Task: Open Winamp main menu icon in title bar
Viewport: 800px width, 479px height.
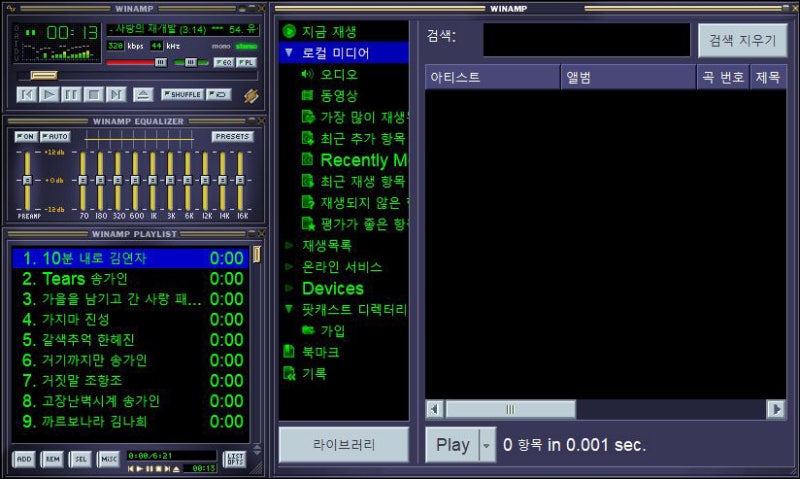Action: pyautogui.click(x=11, y=8)
